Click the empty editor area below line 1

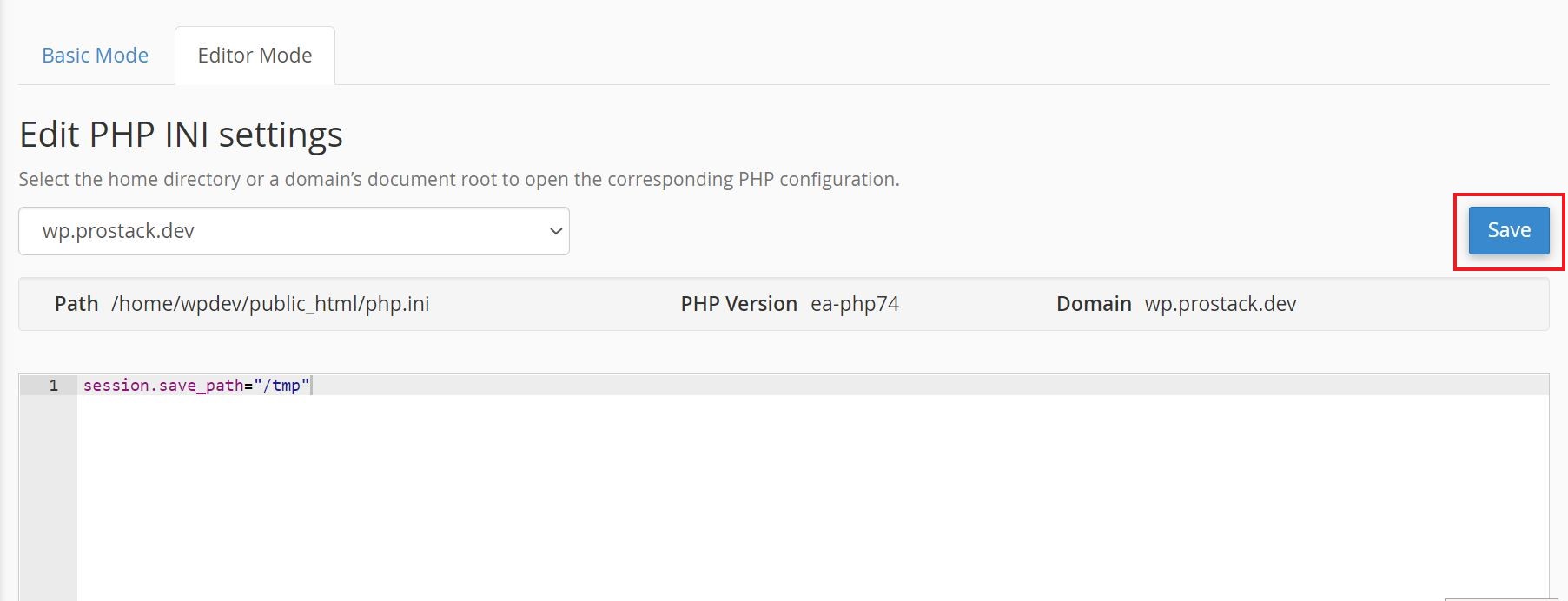812,497
